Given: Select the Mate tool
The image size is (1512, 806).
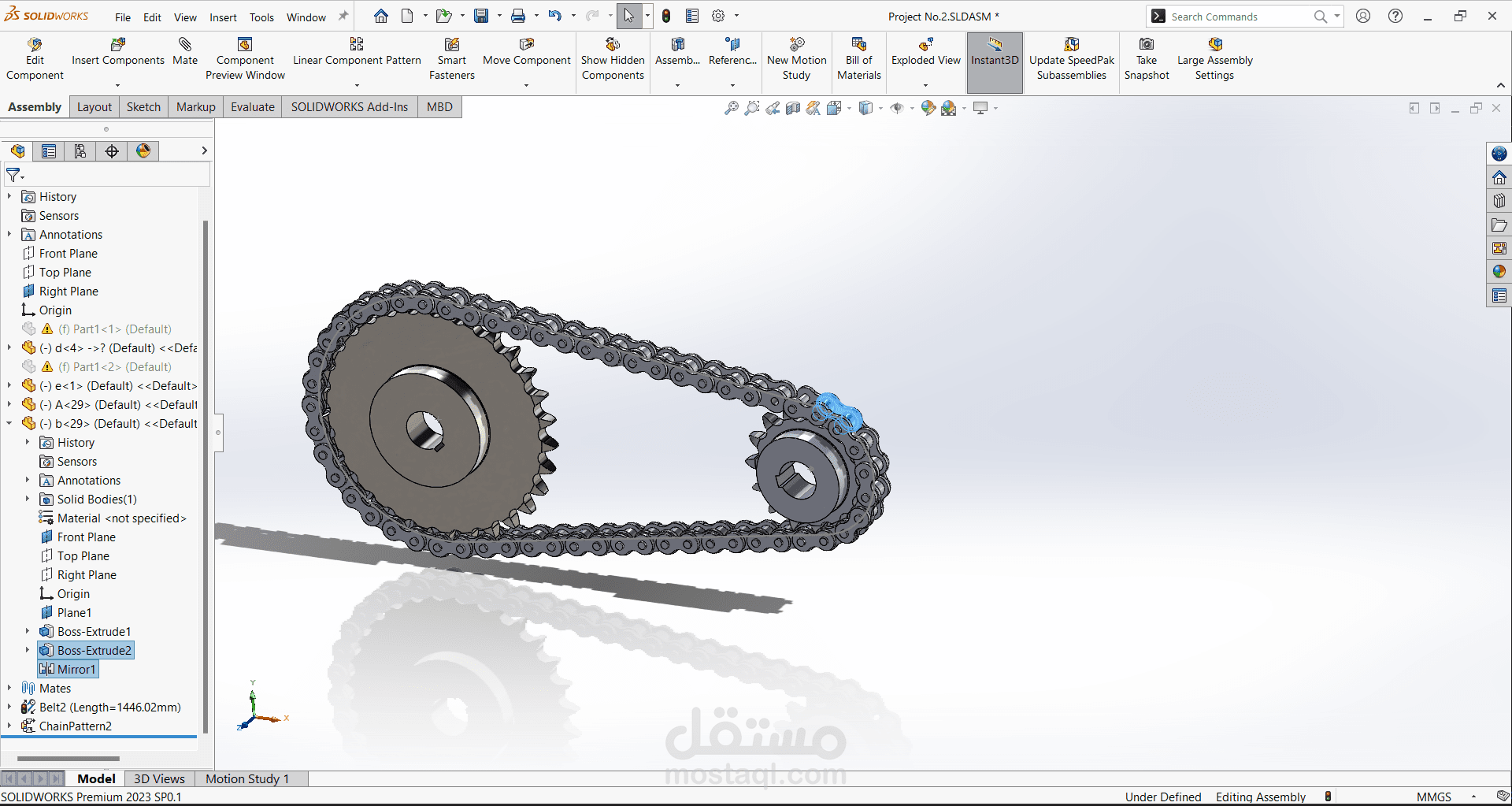Looking at the screenshot, I should (x=185, y=52).
